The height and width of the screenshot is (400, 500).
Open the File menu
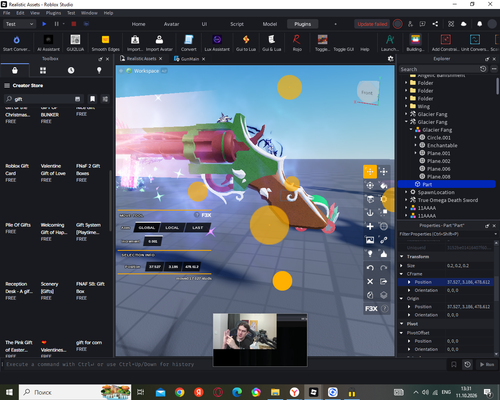pos(7,13)
